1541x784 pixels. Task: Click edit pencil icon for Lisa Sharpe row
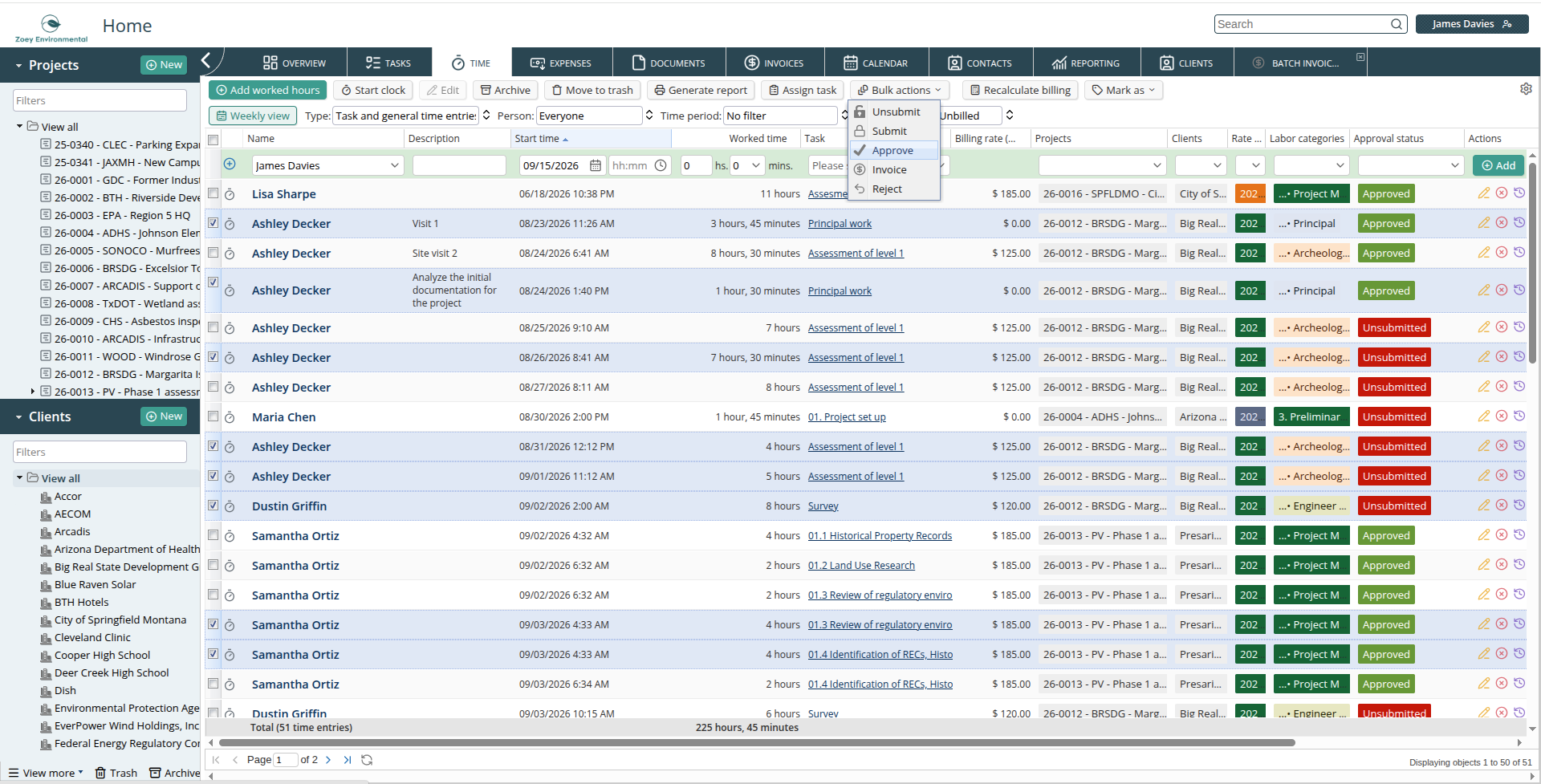point(1483,193)
